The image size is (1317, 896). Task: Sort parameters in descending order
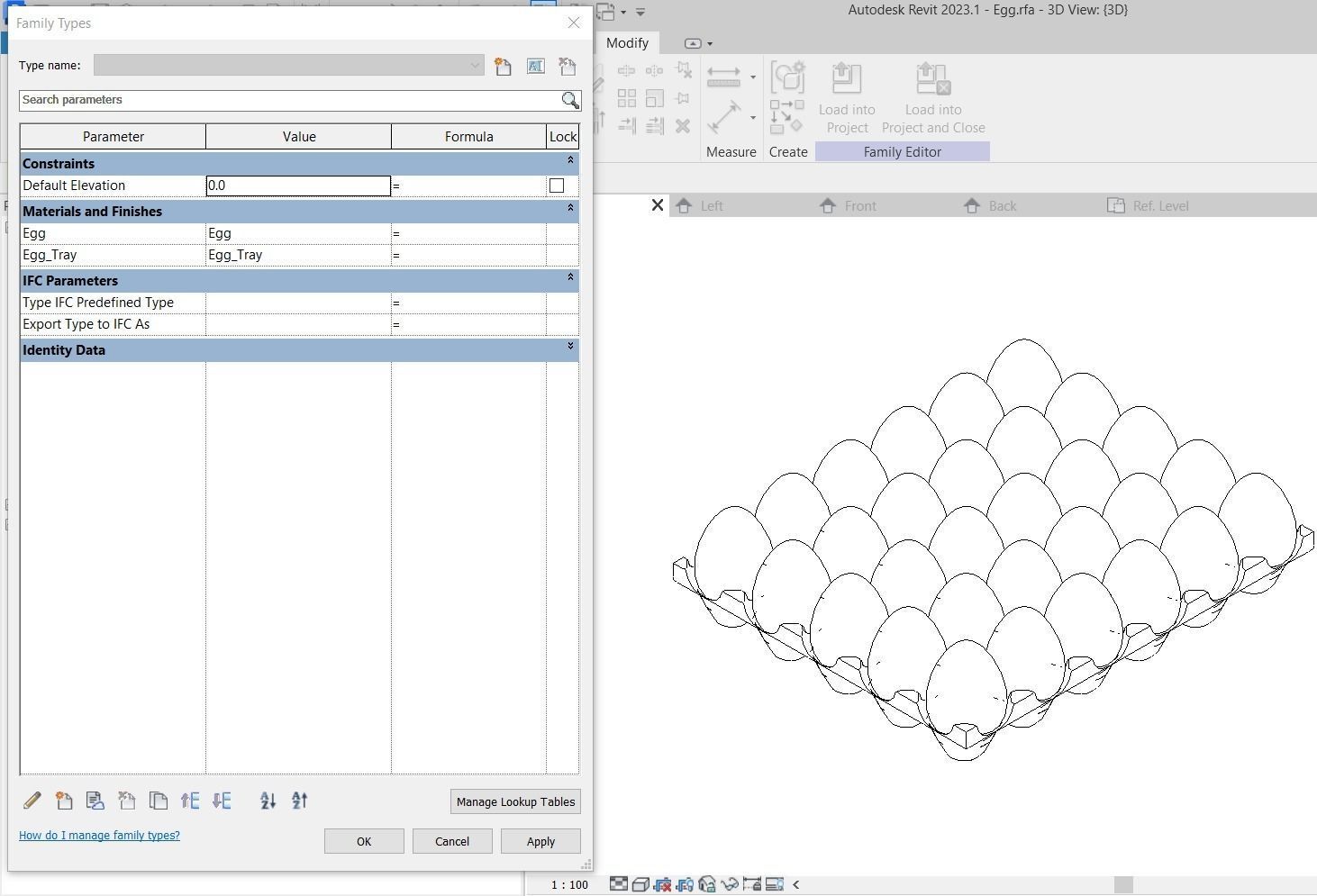point(299,801)
